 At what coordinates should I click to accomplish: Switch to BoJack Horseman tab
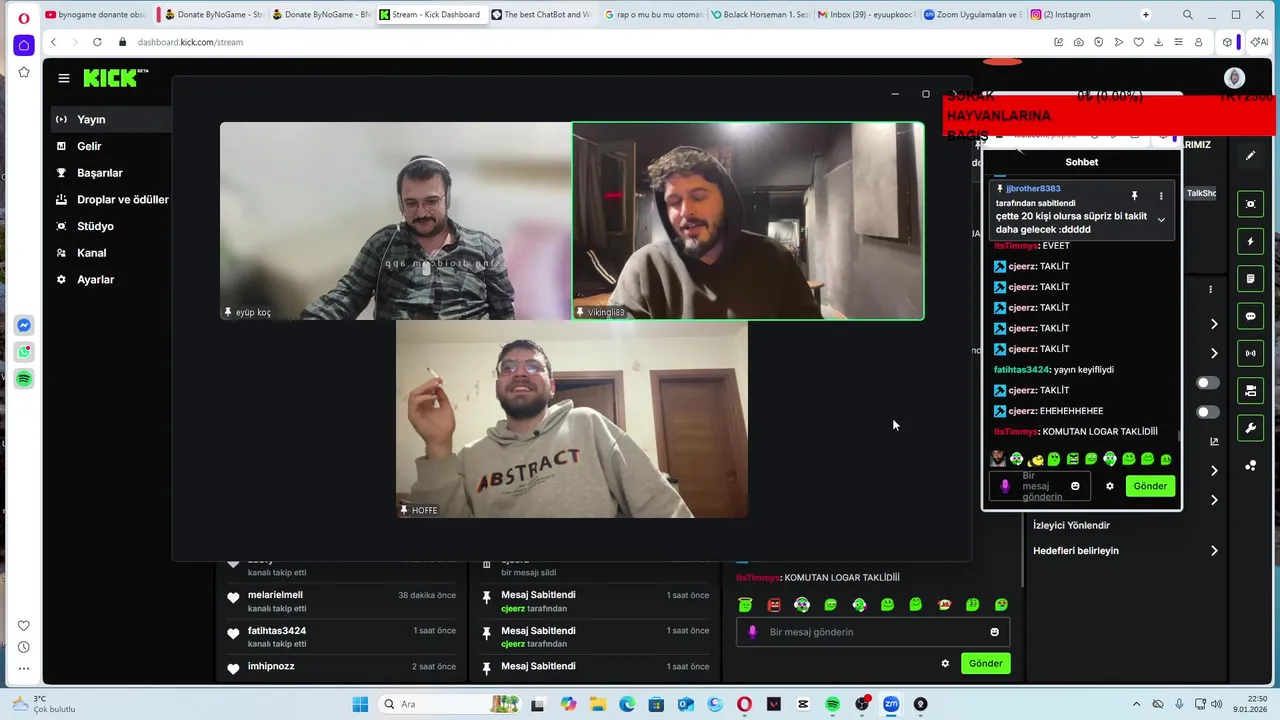coord(759,15)
